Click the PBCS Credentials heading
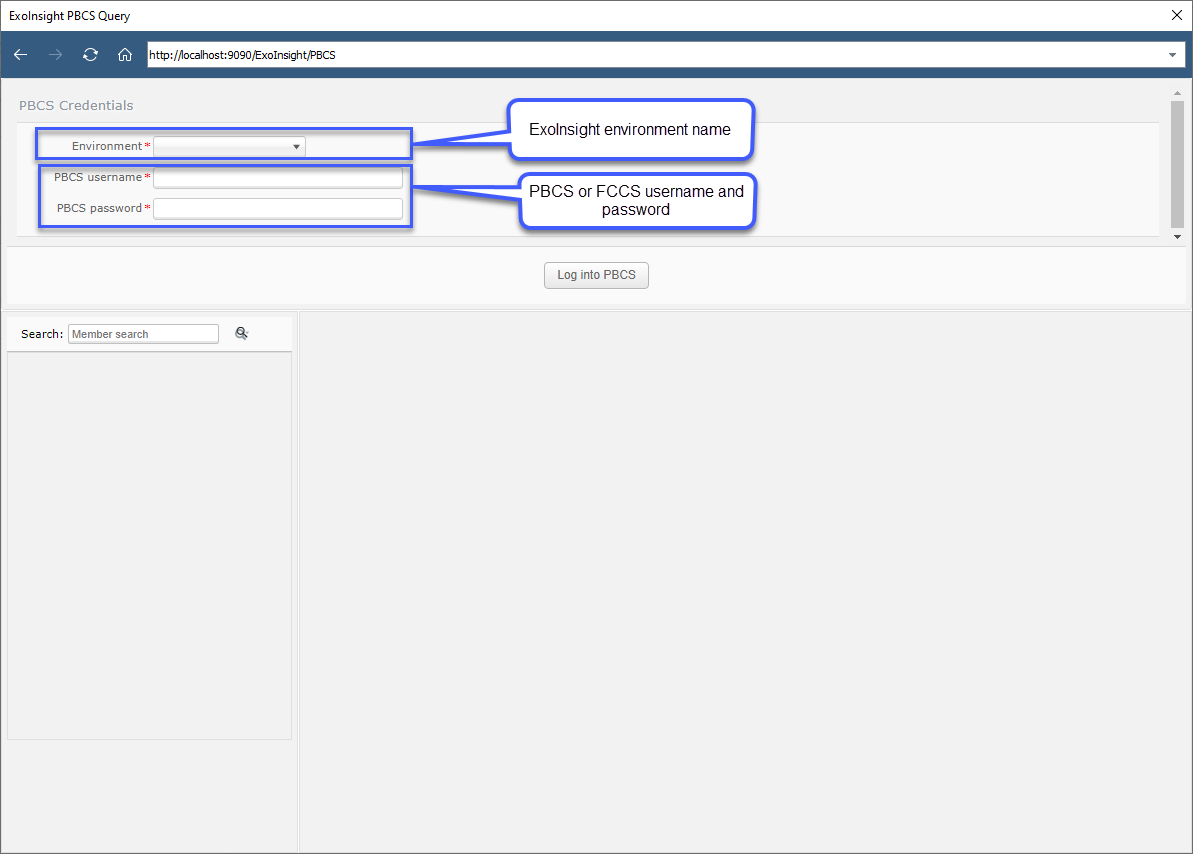Image resolution: width=1193 pixels, height=854 pixels. pos(76,106)
